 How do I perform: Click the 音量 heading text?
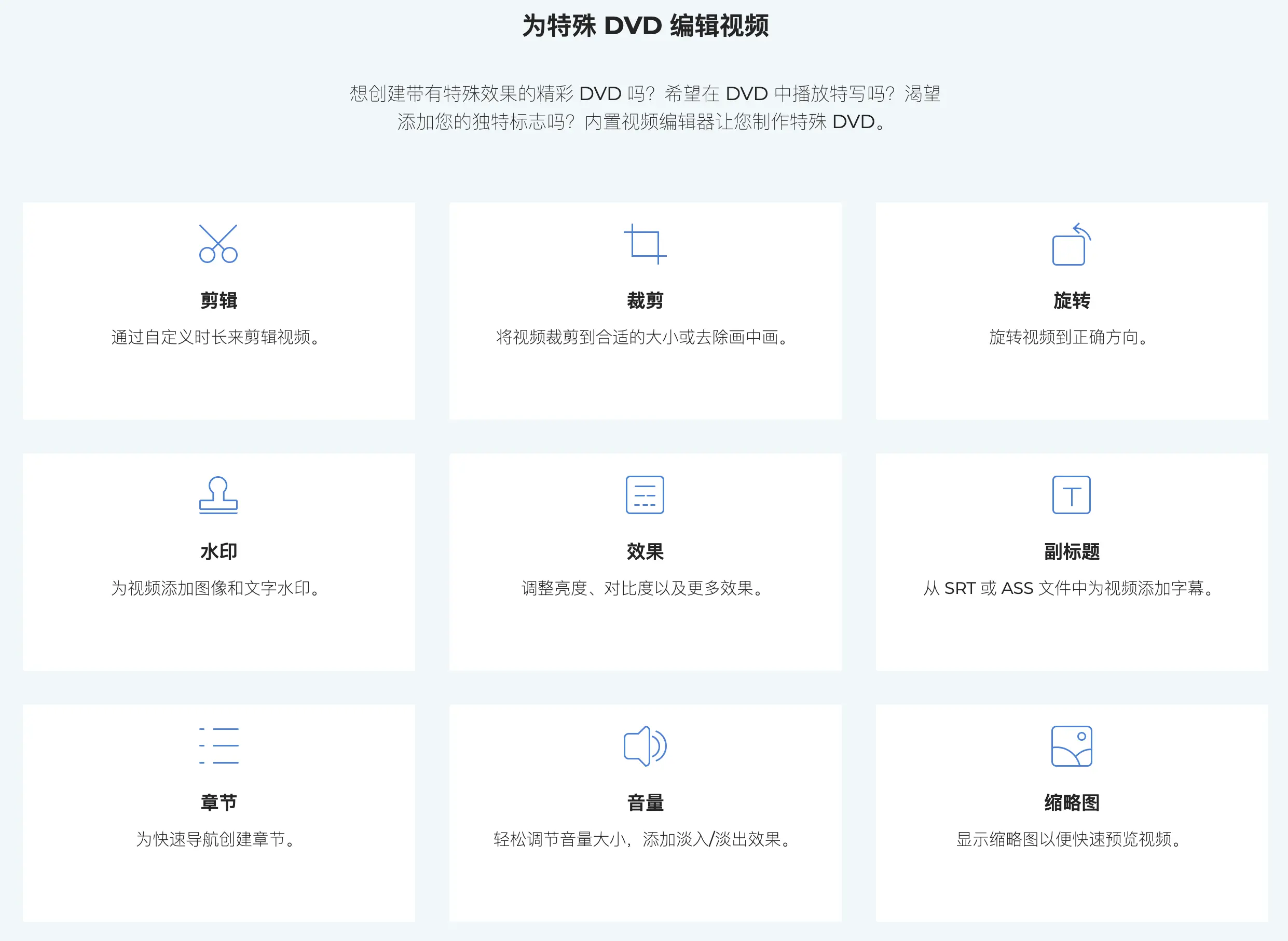click(645, 802)
